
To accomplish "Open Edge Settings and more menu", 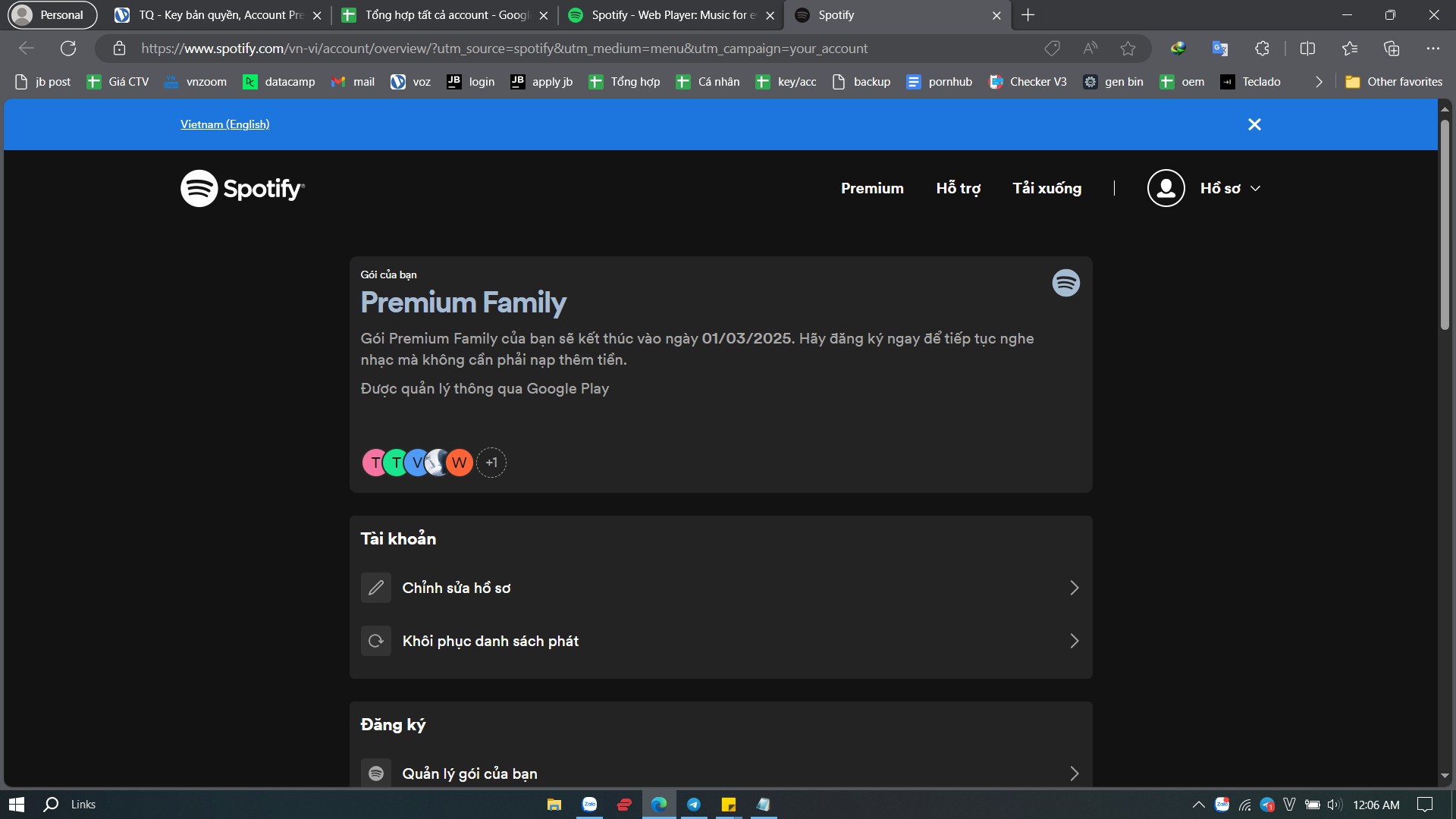I will click(x=1432, y=49).
